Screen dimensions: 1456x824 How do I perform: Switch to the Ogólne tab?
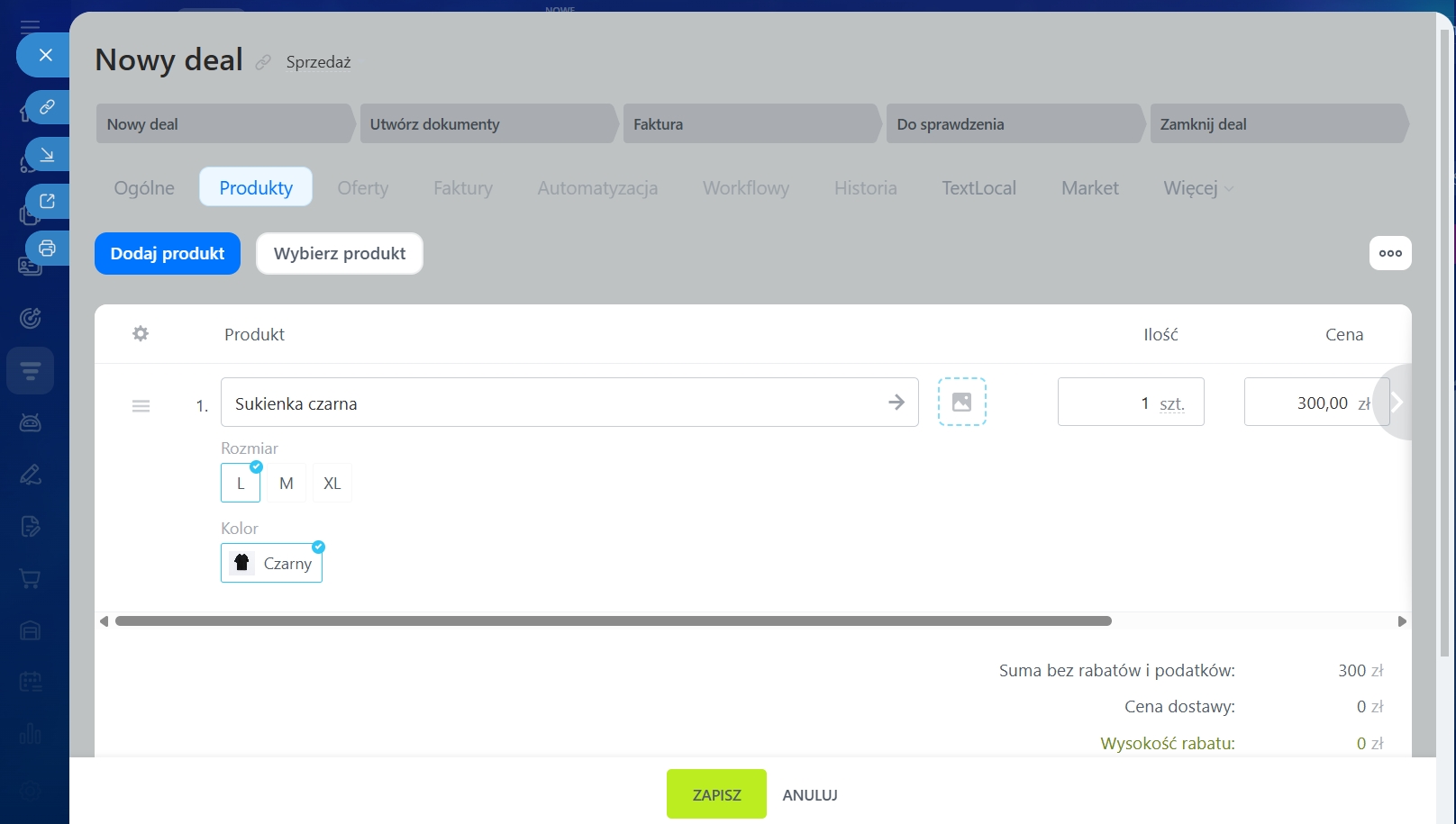[x=144, y=188]
